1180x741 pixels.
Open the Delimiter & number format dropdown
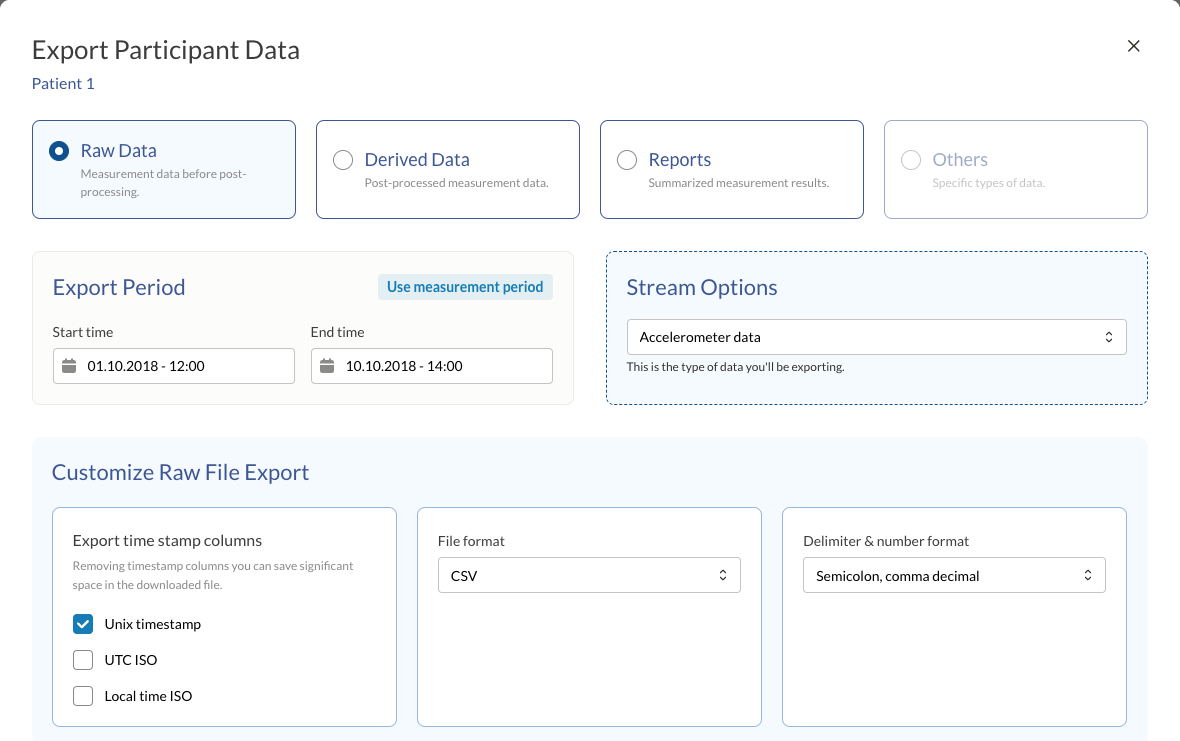pyautogui.click(x=954, y=575)
